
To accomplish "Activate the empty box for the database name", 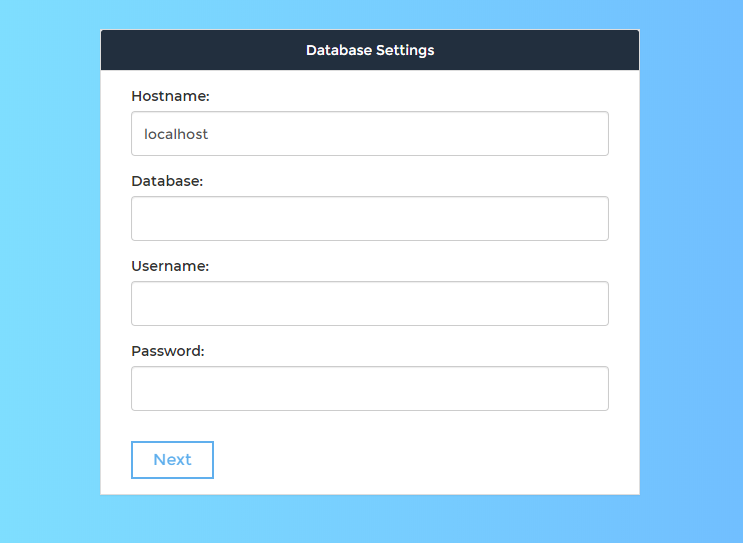I will pyautogui.click(x=369, y=219).
